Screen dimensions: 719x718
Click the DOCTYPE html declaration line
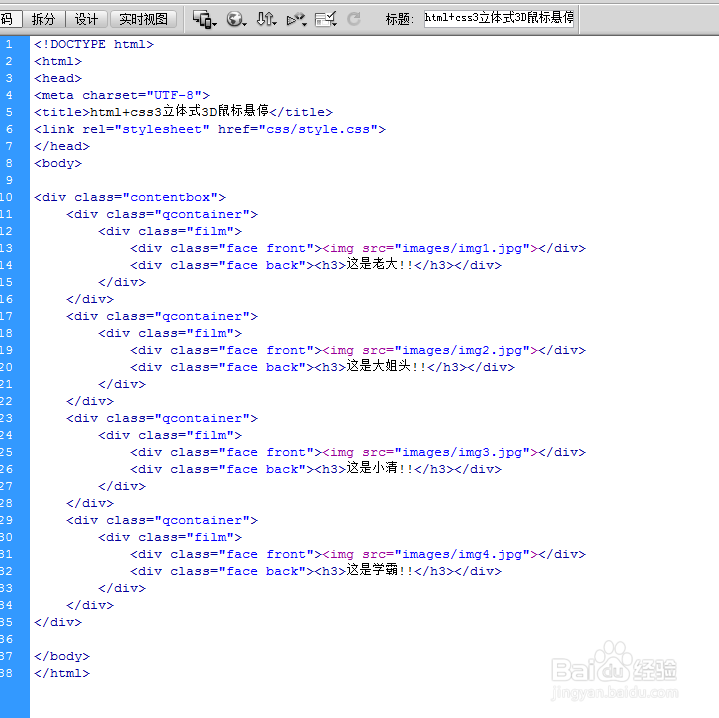click(x=94, y=44)
